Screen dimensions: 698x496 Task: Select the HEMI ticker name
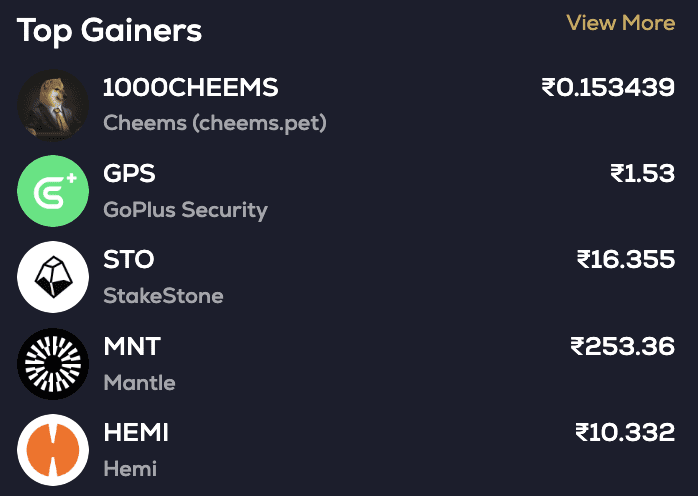[x=136, y=433]
